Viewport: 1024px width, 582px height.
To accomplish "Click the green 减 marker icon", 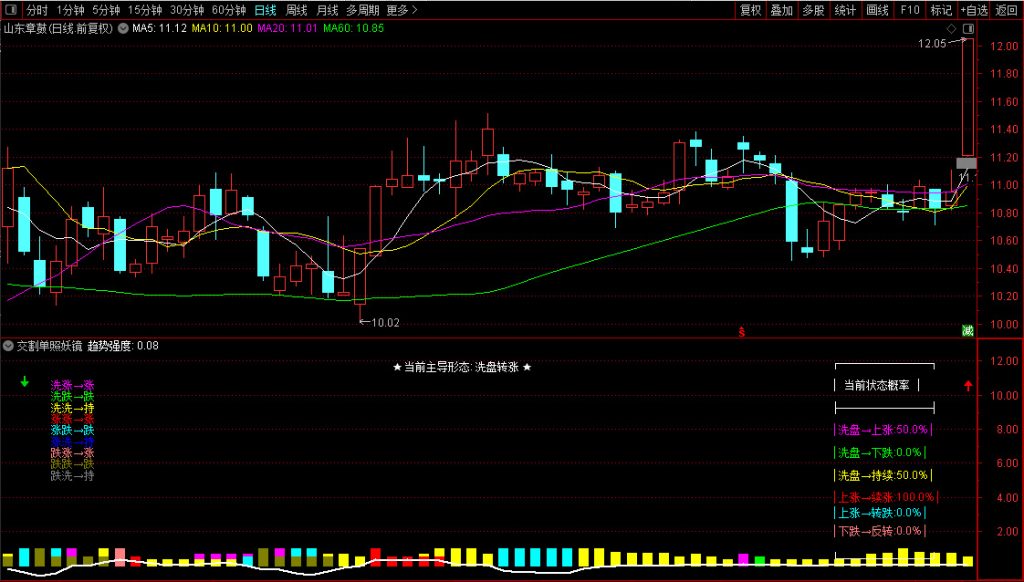I will coord(967,330).
